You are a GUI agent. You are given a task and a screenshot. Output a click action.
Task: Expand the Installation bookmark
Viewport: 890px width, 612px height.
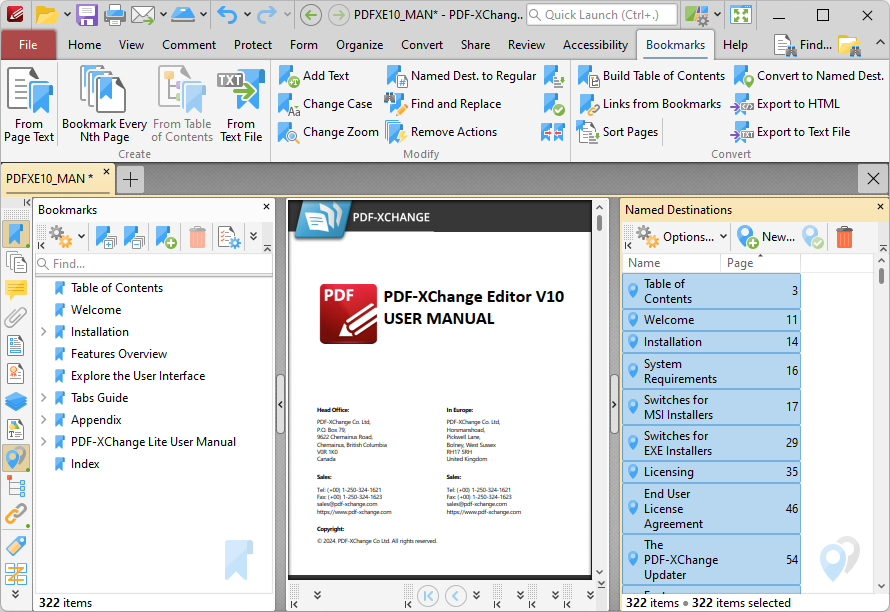click(x=44, y=332)
